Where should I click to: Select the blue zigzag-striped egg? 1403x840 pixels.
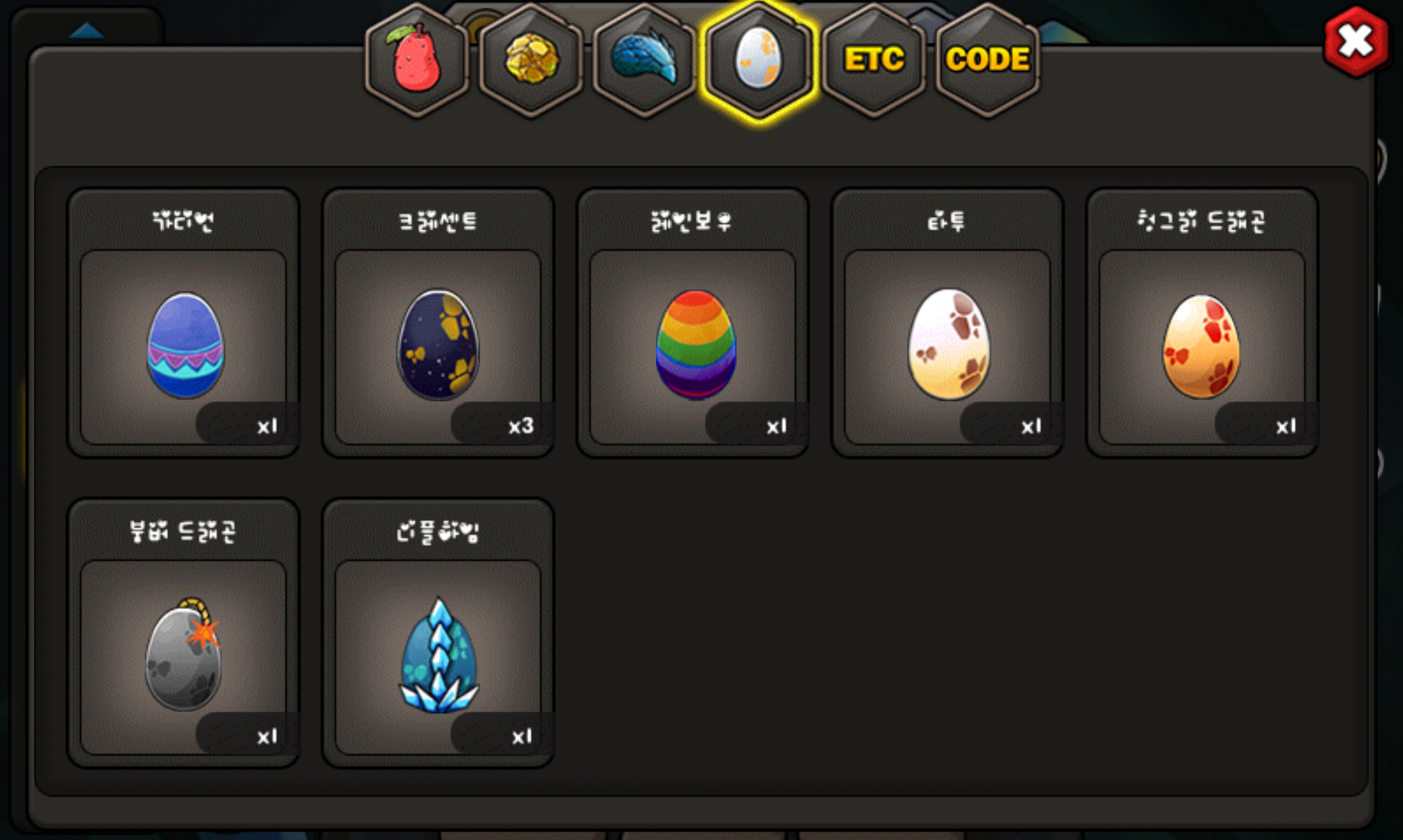pos(184,345)
